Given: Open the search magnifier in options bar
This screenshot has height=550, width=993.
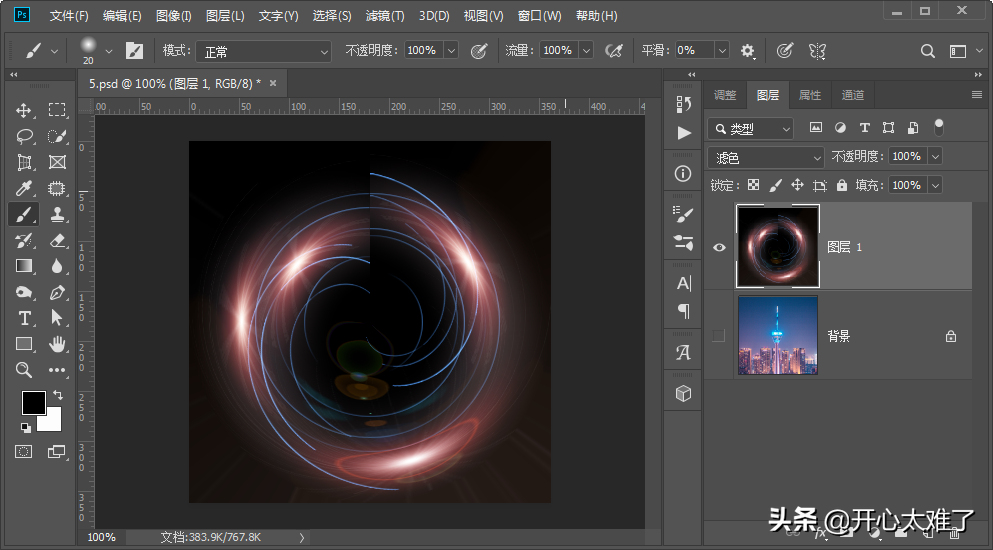Looking at the screenshot, I should click(x=928, y=51).
